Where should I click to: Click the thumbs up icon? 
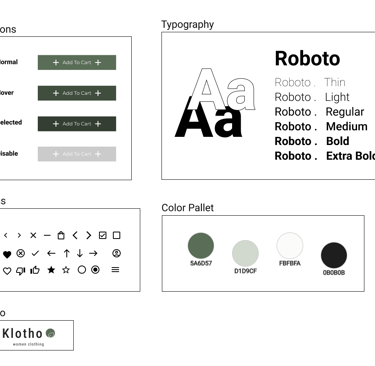(35, 270)
